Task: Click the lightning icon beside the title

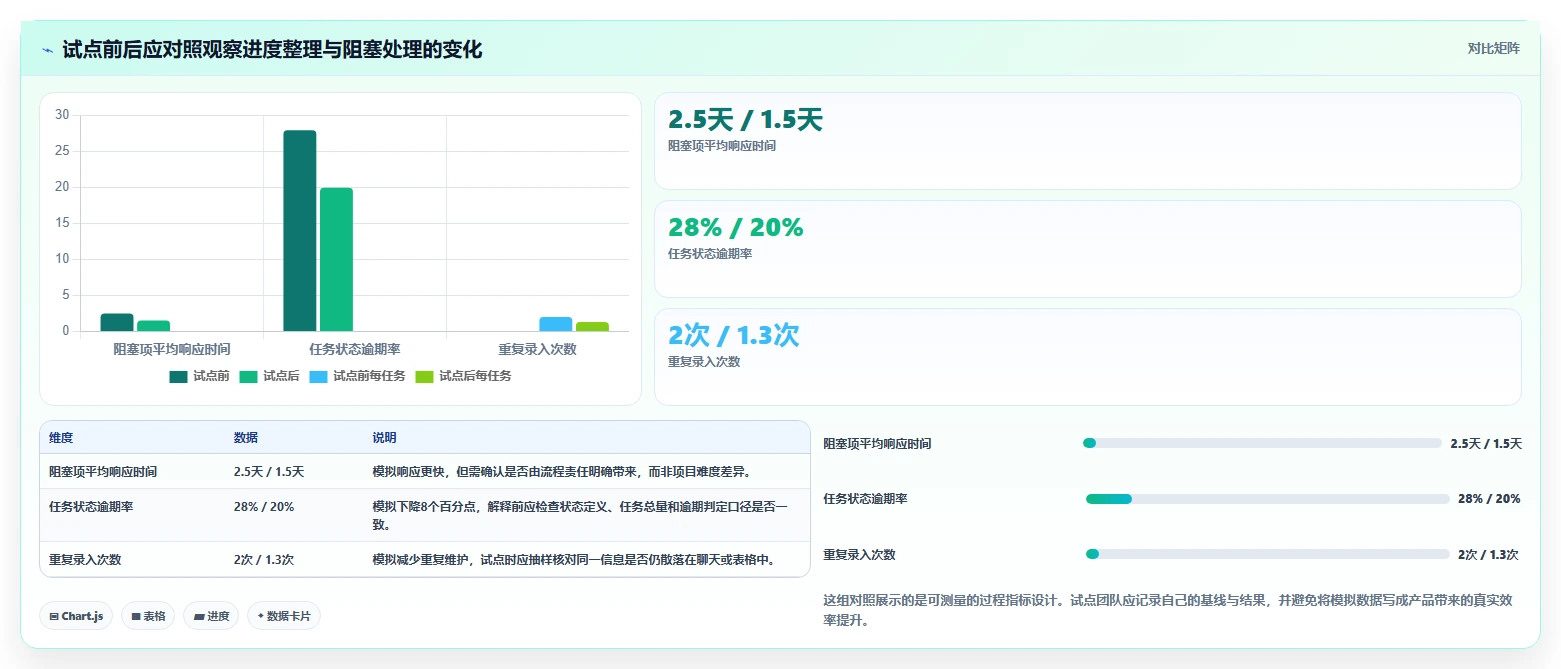Action: pos(48,50)
